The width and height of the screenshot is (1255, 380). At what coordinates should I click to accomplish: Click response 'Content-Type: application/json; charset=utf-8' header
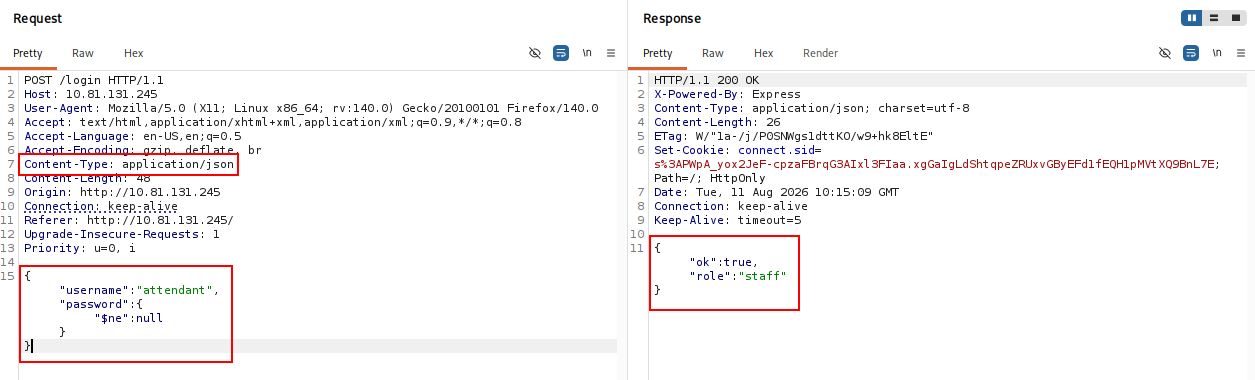click(x=811, y=108)
